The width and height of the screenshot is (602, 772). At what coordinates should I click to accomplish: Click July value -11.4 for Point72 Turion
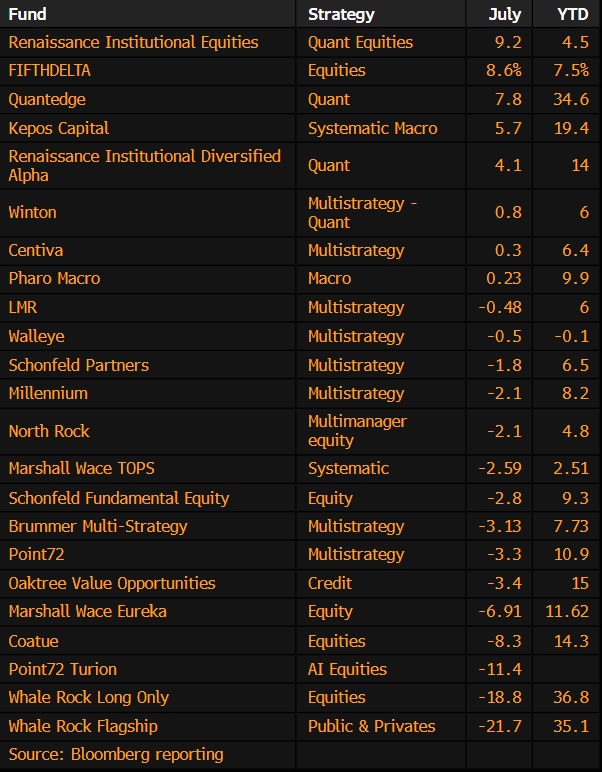click(500, 669)
